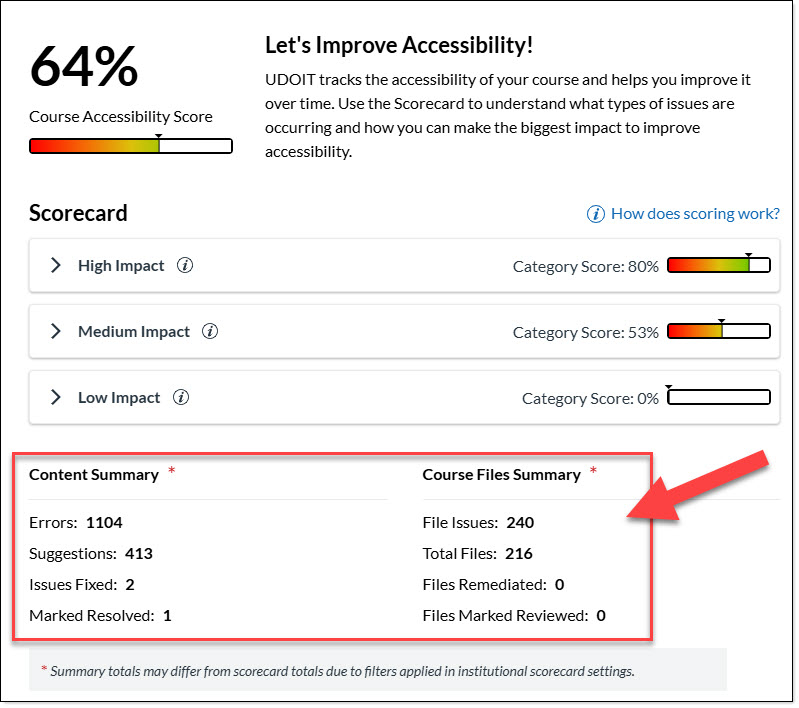Click the File Issues count 240

click(x=520, y=522)
